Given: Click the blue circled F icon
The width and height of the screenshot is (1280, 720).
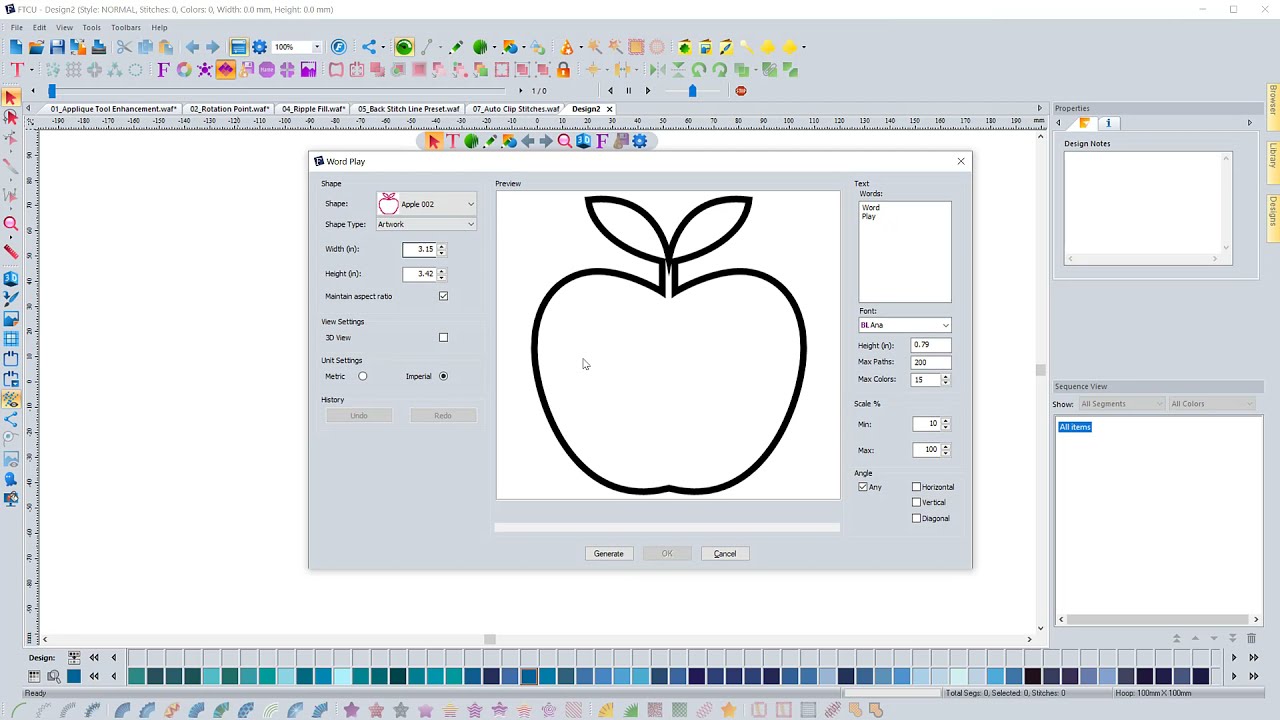Looking at the screenshot, I should pyautogui.click(x=339, y=47).
